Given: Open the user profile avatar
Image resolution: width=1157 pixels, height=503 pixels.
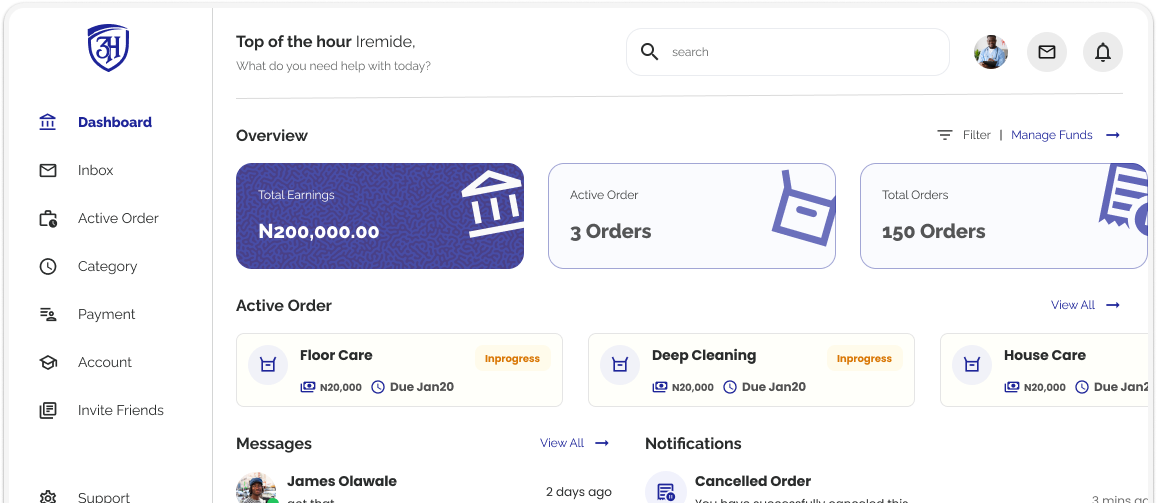Looking at the screenshot, I should pyautogui.click(x=991, y=52).
